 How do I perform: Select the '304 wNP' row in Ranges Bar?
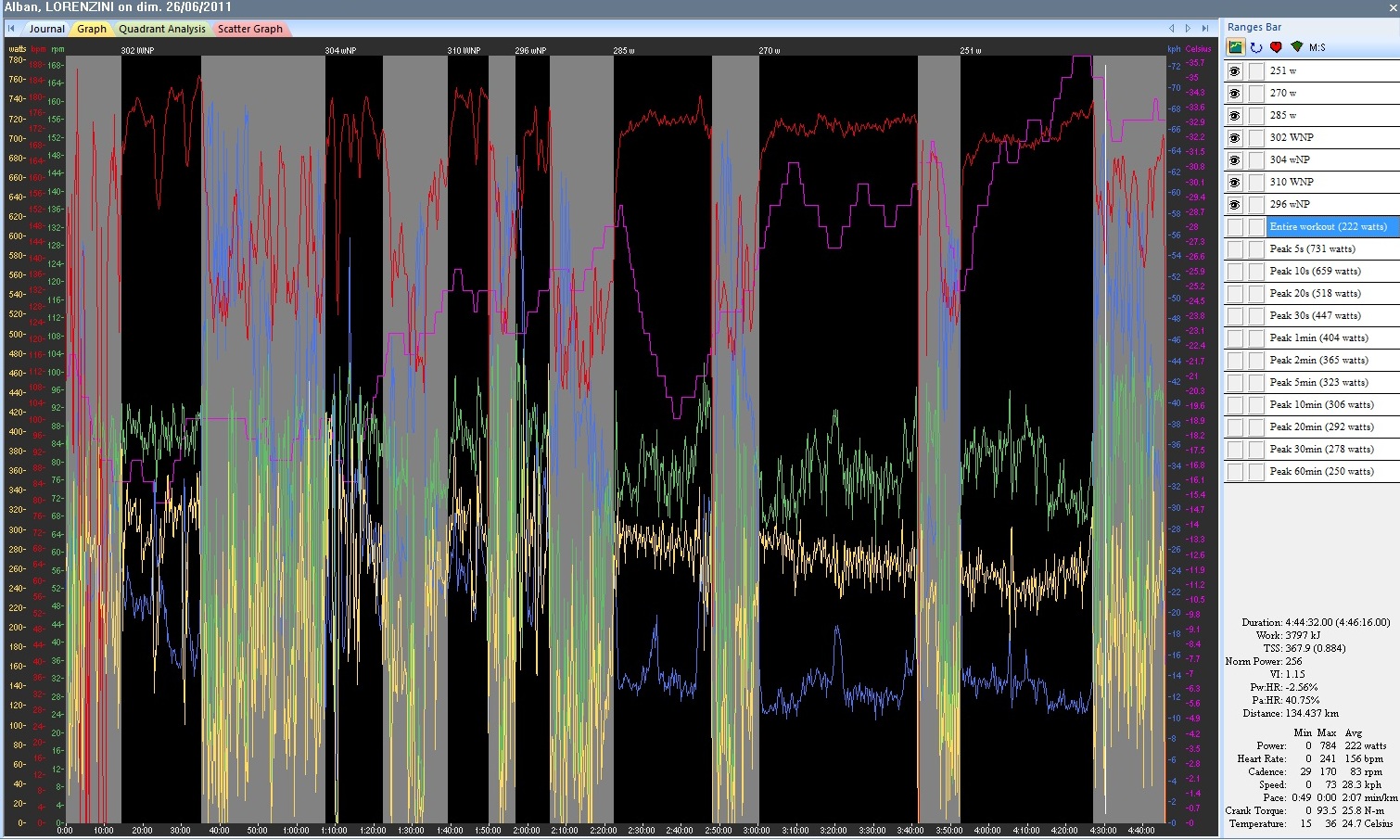(1333, 159)
